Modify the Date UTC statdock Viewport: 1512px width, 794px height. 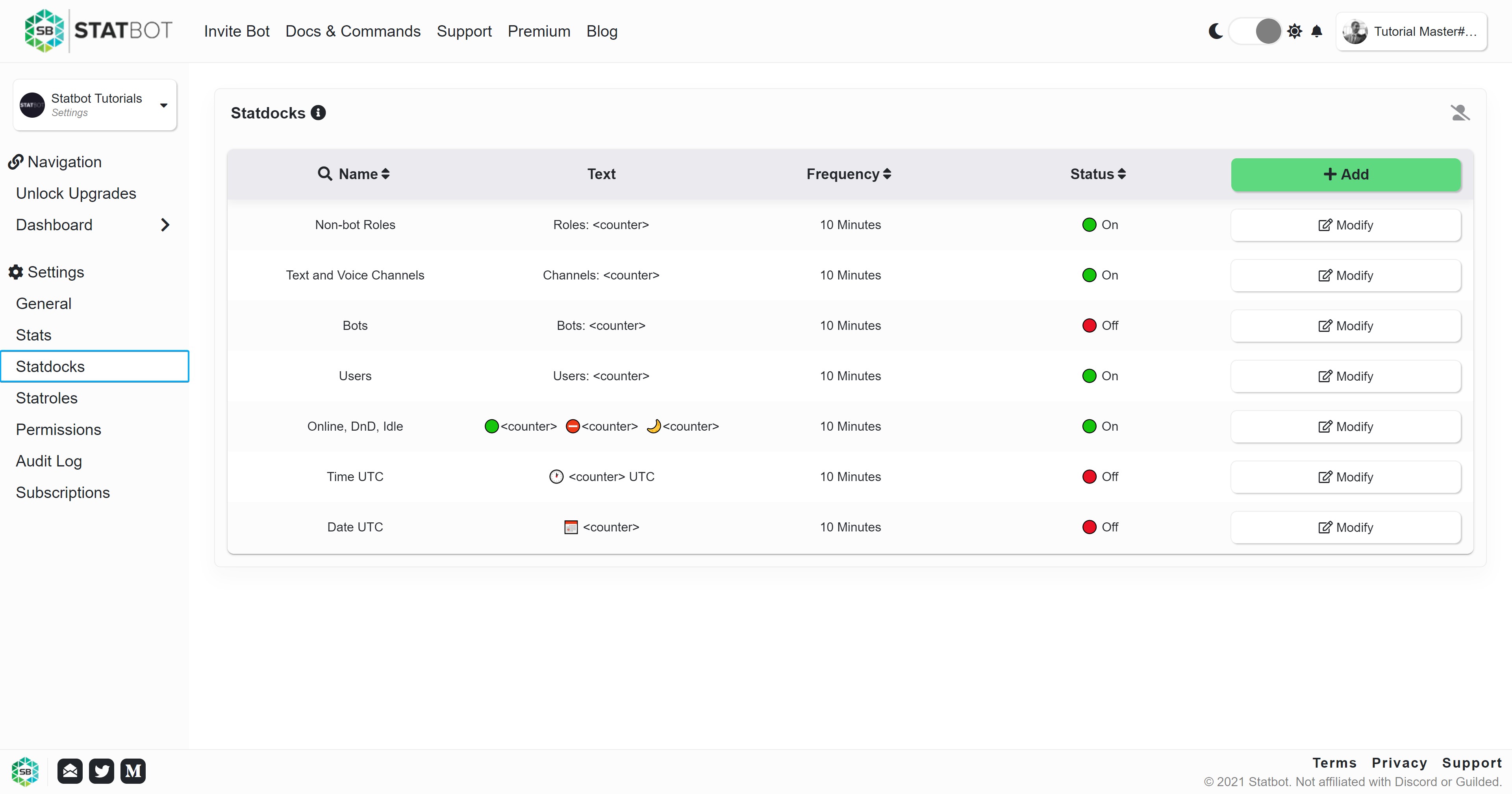coord(1346,527)
